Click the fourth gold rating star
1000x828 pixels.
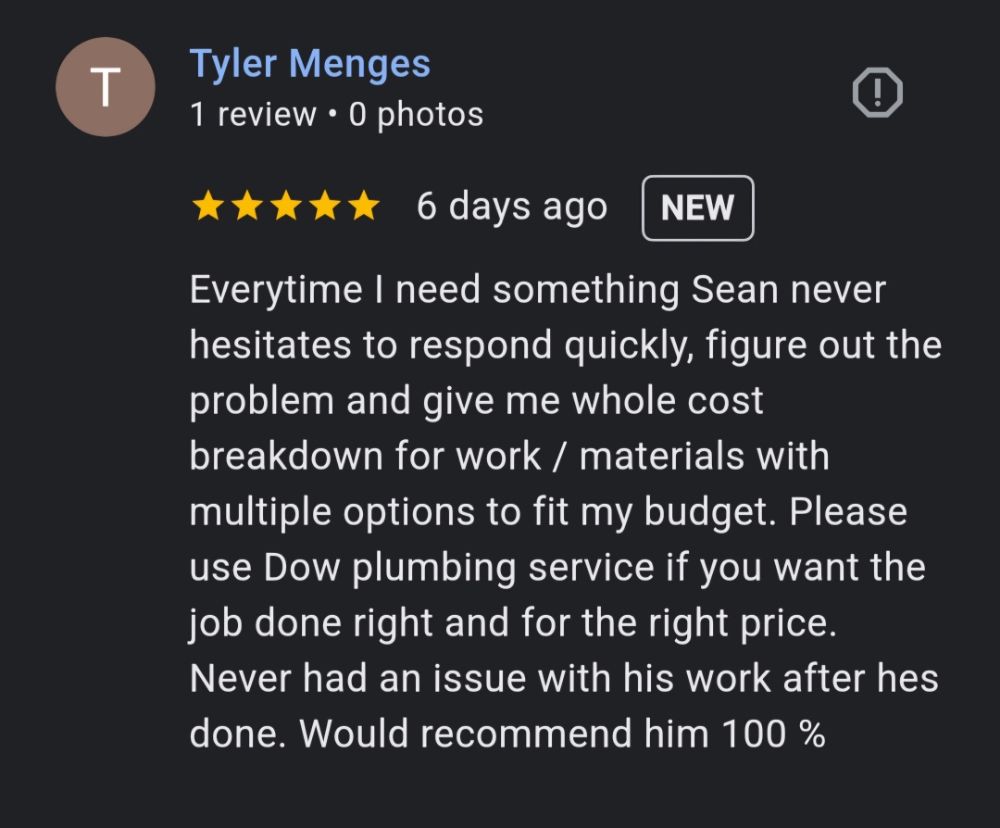coord(325,207)
